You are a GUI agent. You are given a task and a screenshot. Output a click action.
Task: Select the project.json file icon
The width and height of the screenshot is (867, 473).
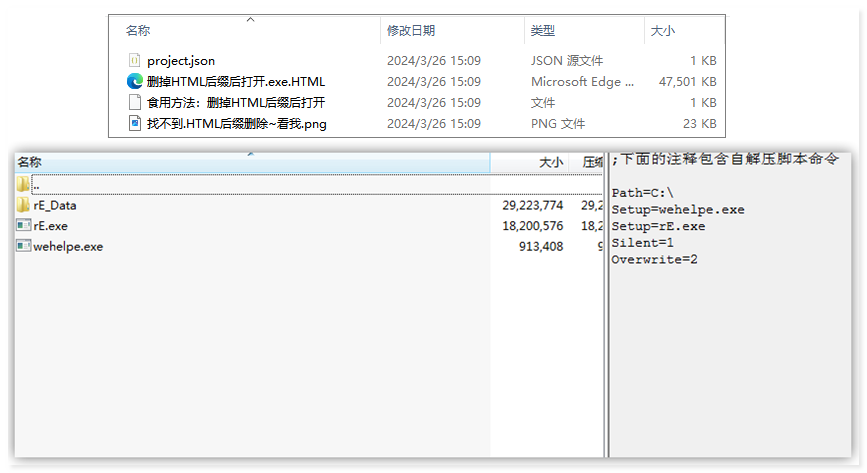click(x=134, y=60)
